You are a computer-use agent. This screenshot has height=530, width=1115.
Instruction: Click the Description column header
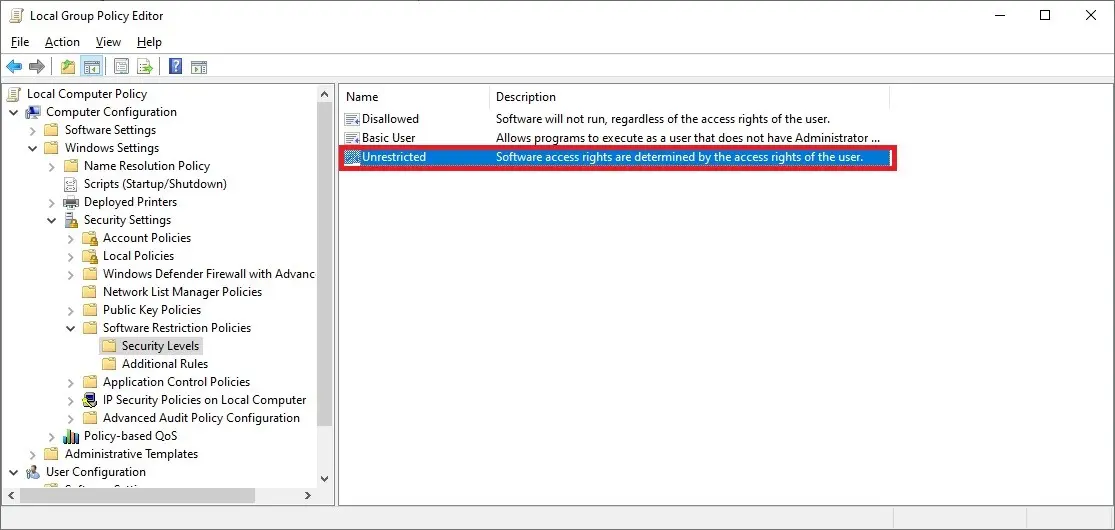tap(525, 97)
